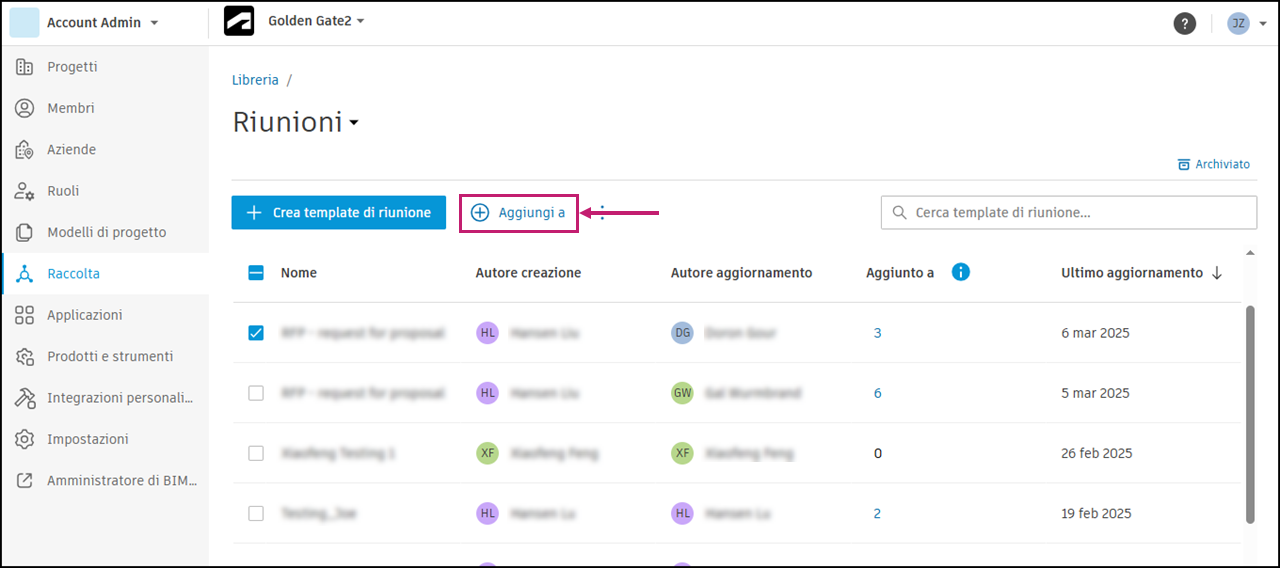Screen dimensions: 1280x568
Task: Click the Progetti sidebar icon
Action: (26, 67)
